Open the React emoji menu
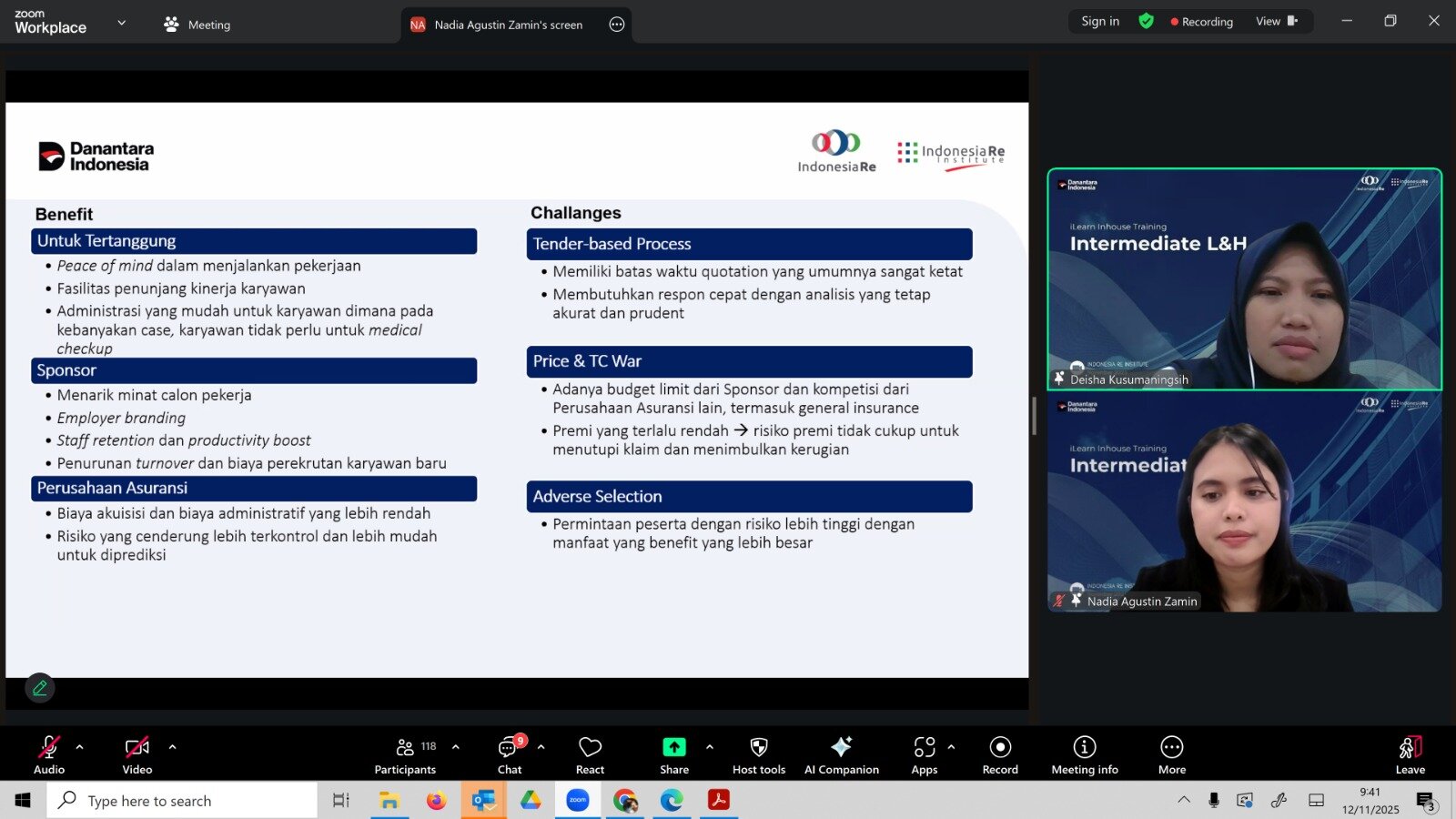This screenshot has width=1456, height=819. [590, 755]
